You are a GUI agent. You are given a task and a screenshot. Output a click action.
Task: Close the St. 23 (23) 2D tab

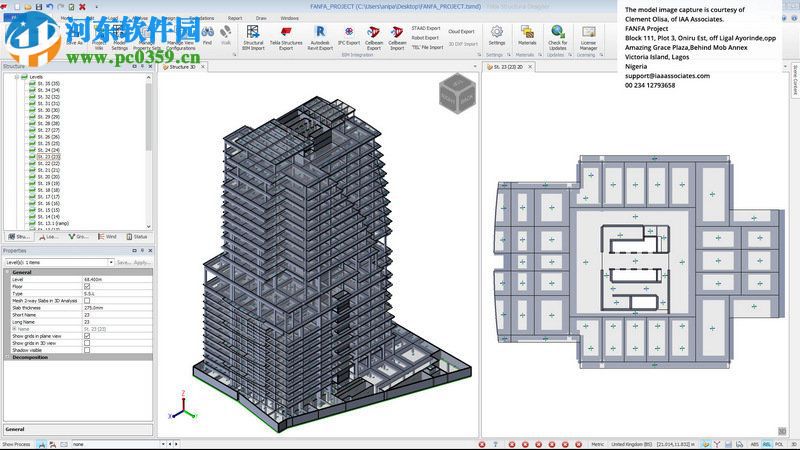pos(530,67)
